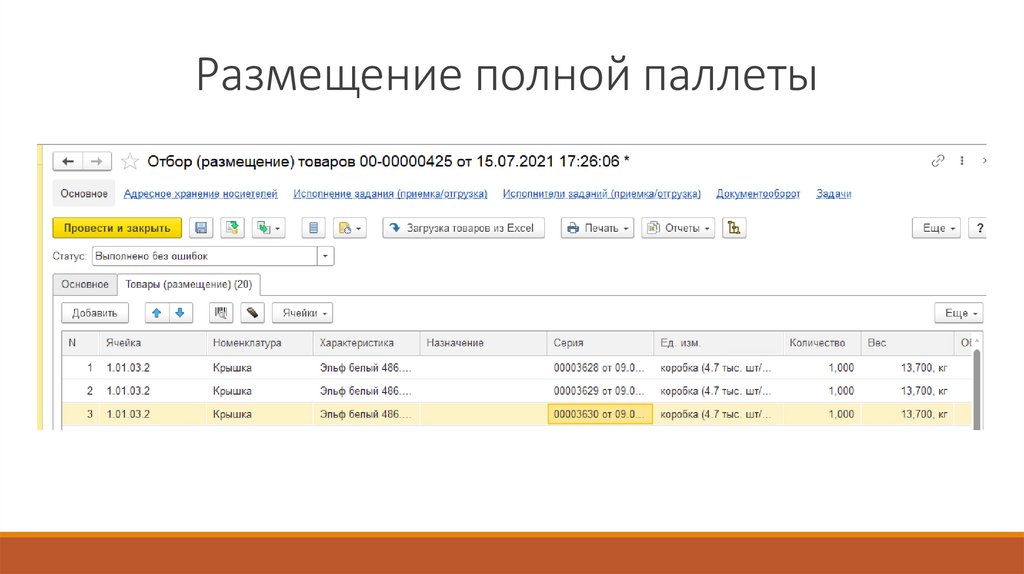Screen dimensions: 1024x574
Task: Open the Статус dropdown list
Action: 326,256
